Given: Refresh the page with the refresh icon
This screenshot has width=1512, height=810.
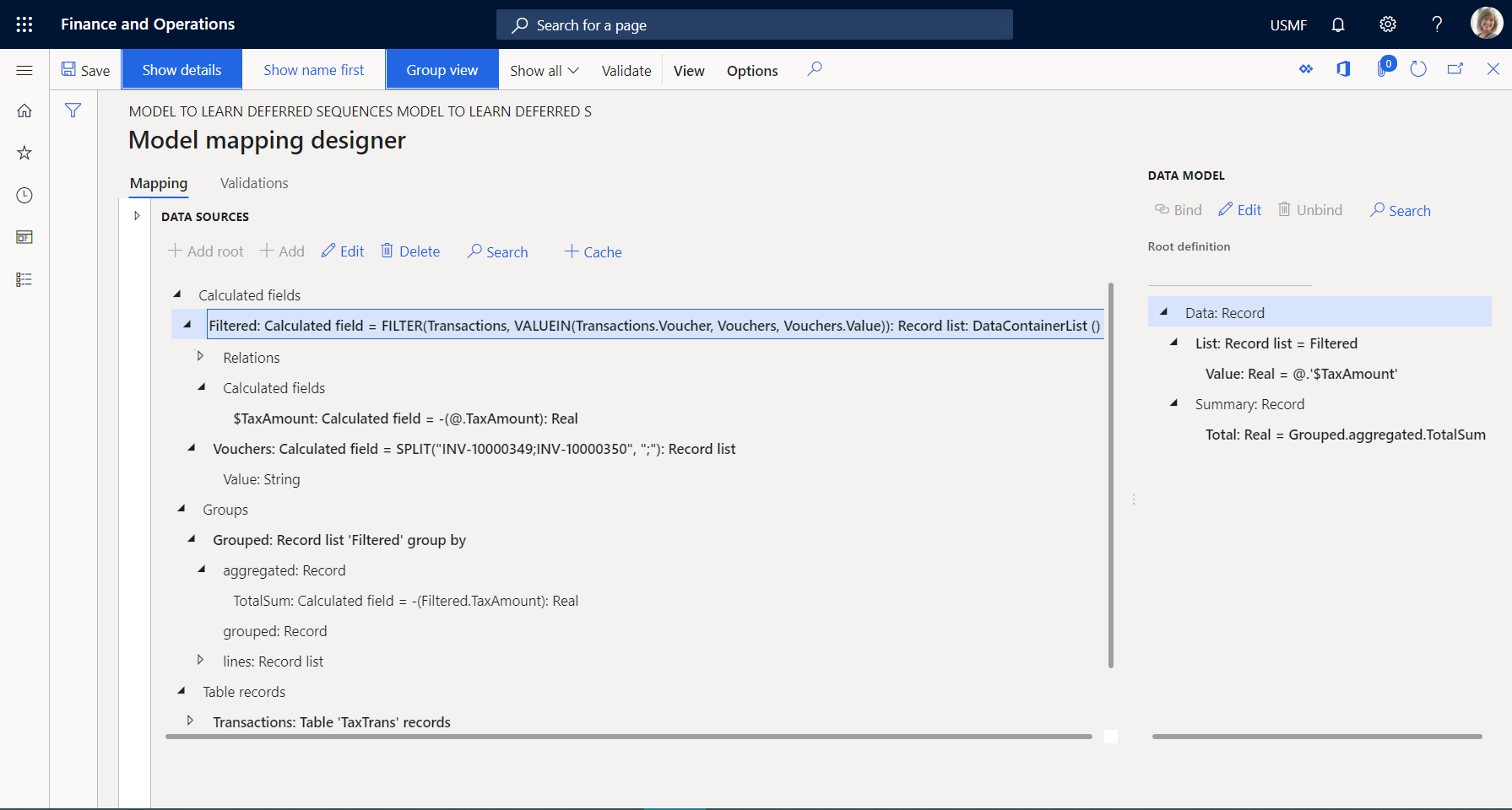Looking at the screenshot, I should 1418,69.
